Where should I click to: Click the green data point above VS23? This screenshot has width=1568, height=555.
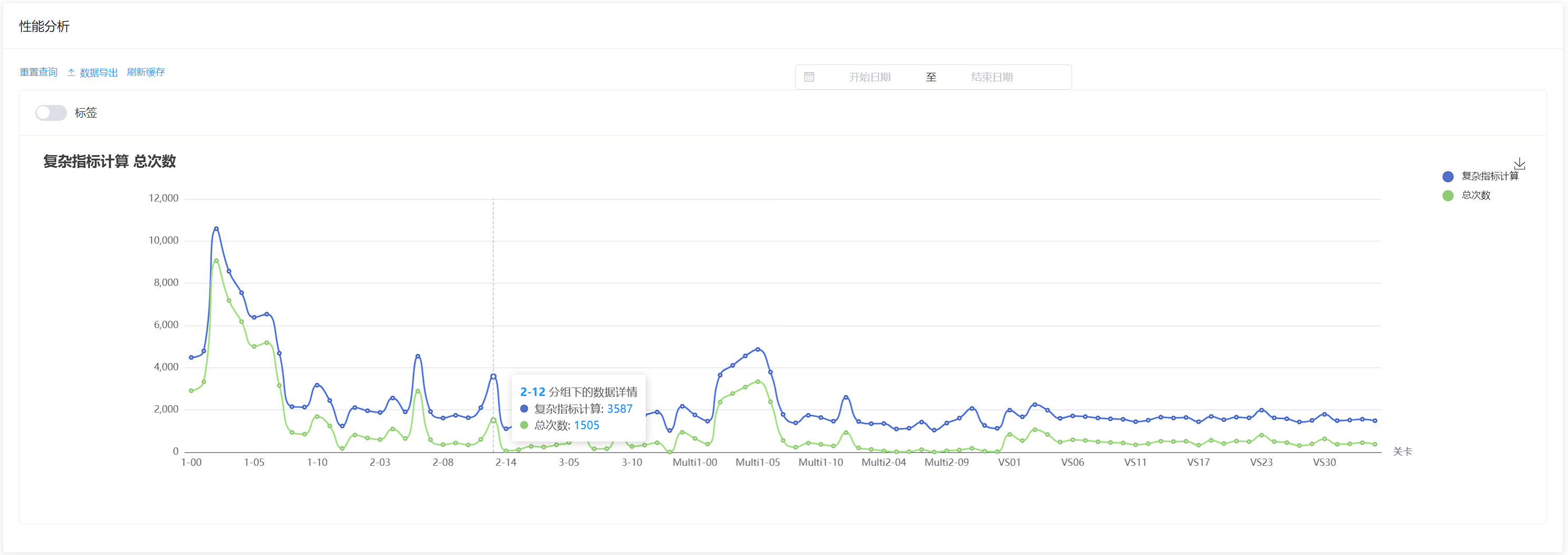click(x=1261, y=435)
